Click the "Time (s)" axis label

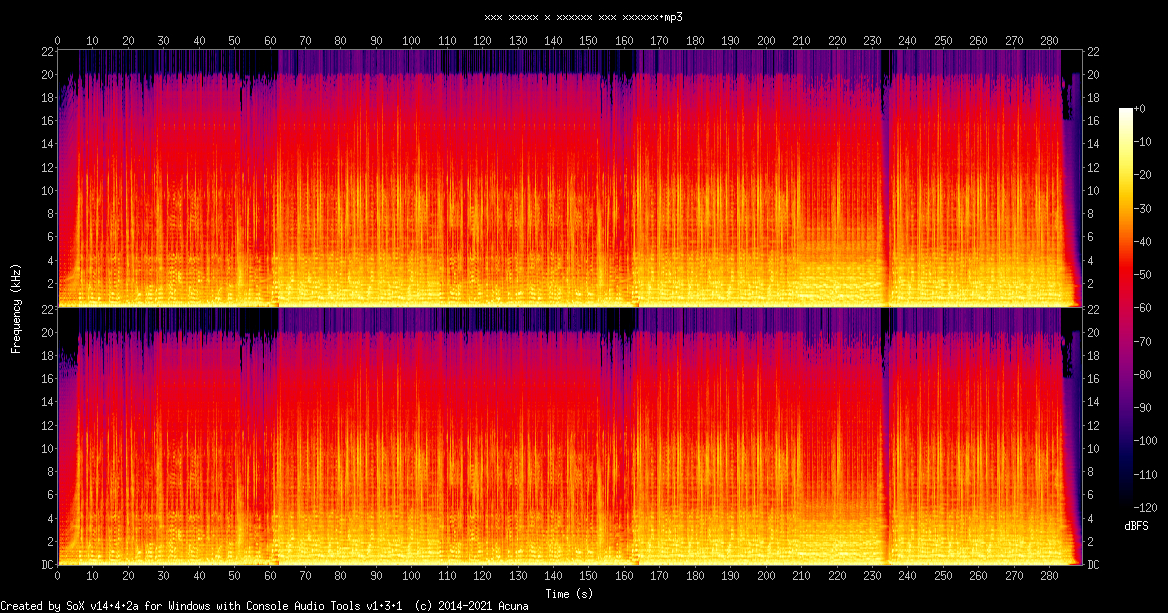569,594
